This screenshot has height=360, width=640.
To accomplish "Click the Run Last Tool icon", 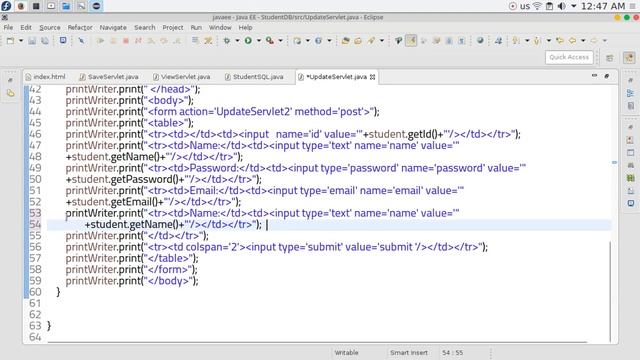I will coord(270,40).
